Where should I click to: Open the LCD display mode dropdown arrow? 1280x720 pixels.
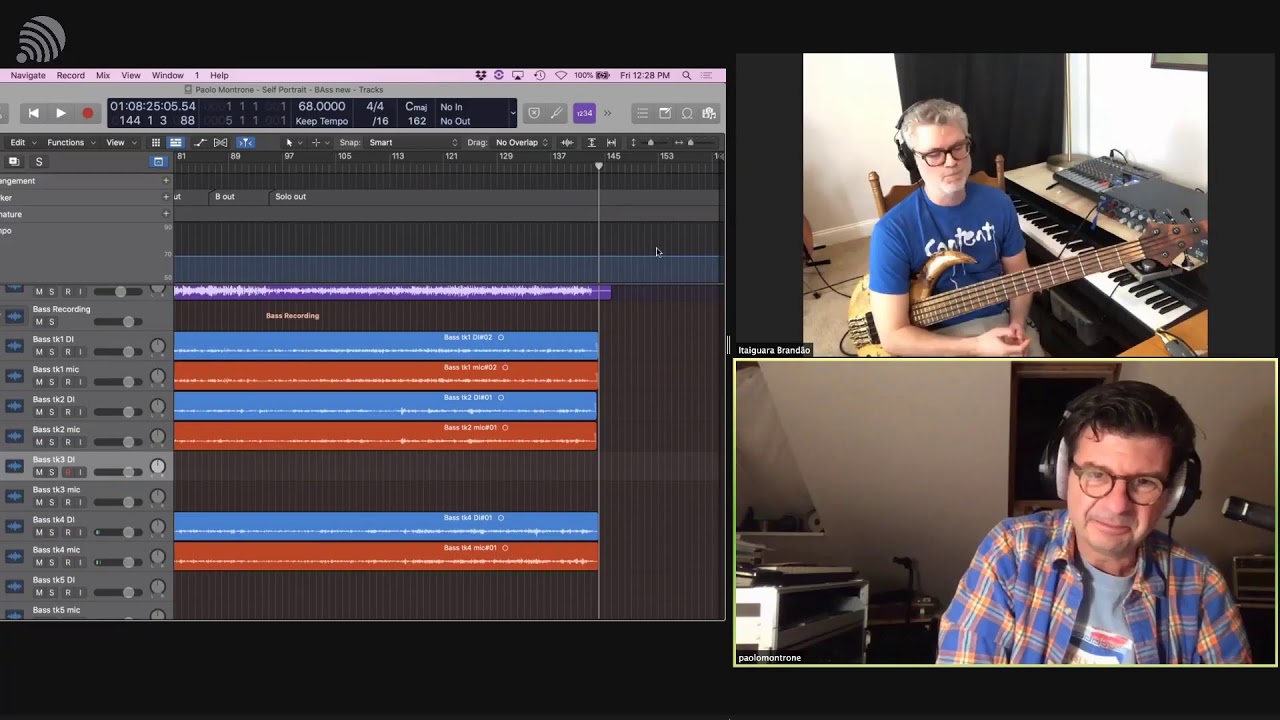pos(513,114)
